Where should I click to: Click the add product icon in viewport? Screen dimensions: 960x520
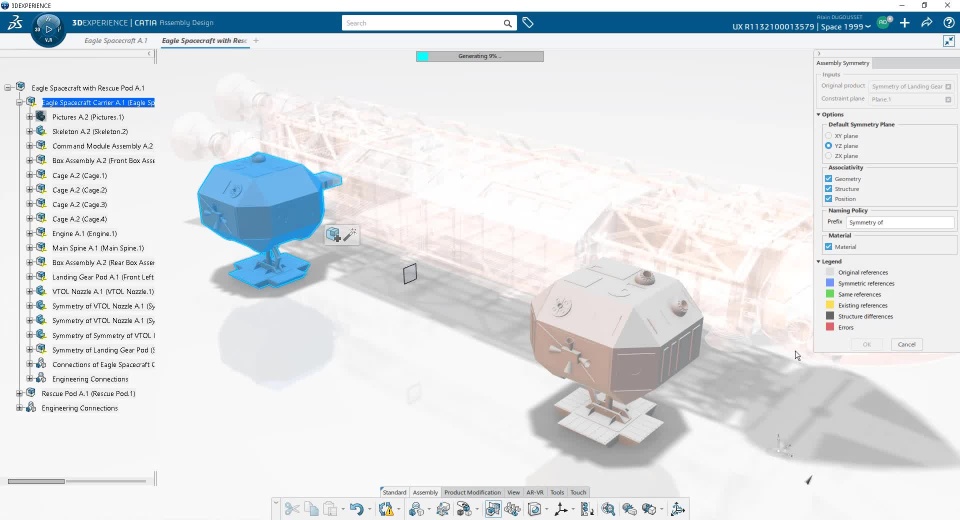pos(334,235)
